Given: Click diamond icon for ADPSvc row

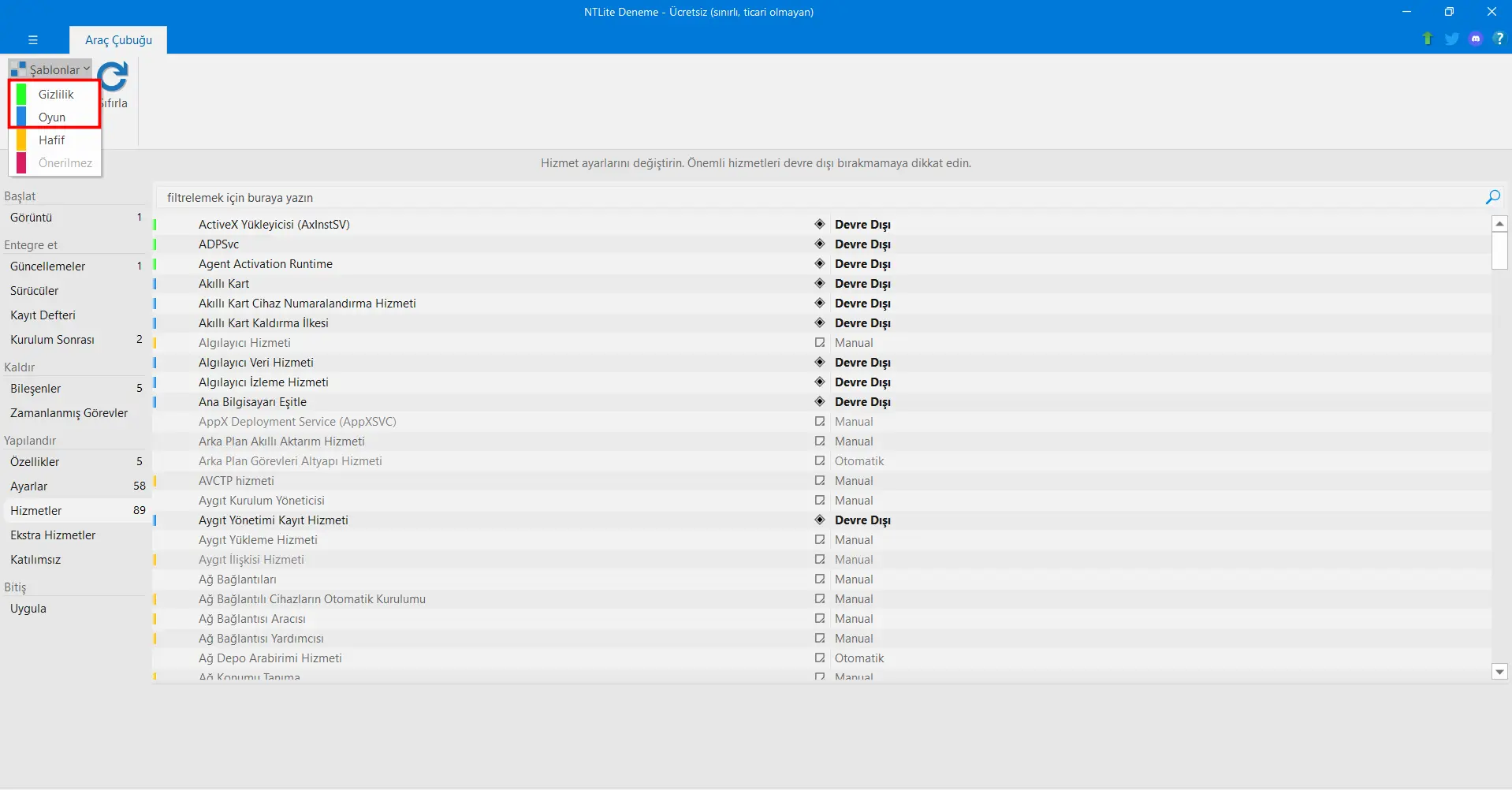Looking at the screenshot, I should (820, 244).
